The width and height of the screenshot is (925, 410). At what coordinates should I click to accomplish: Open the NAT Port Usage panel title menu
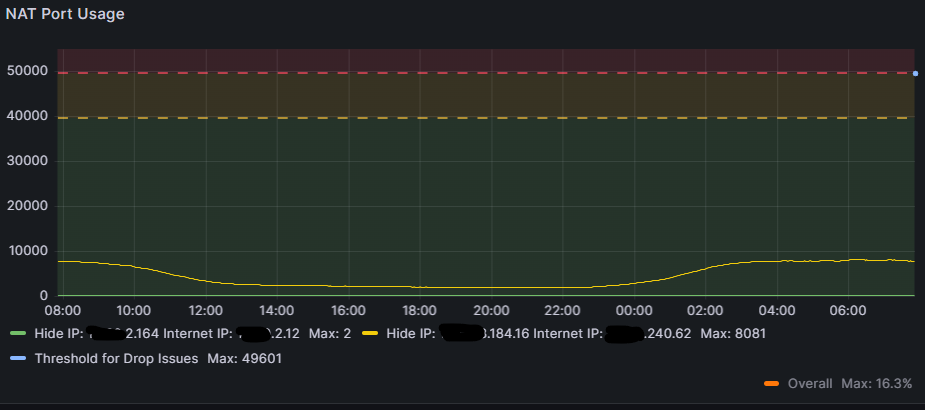click(65, 14)
